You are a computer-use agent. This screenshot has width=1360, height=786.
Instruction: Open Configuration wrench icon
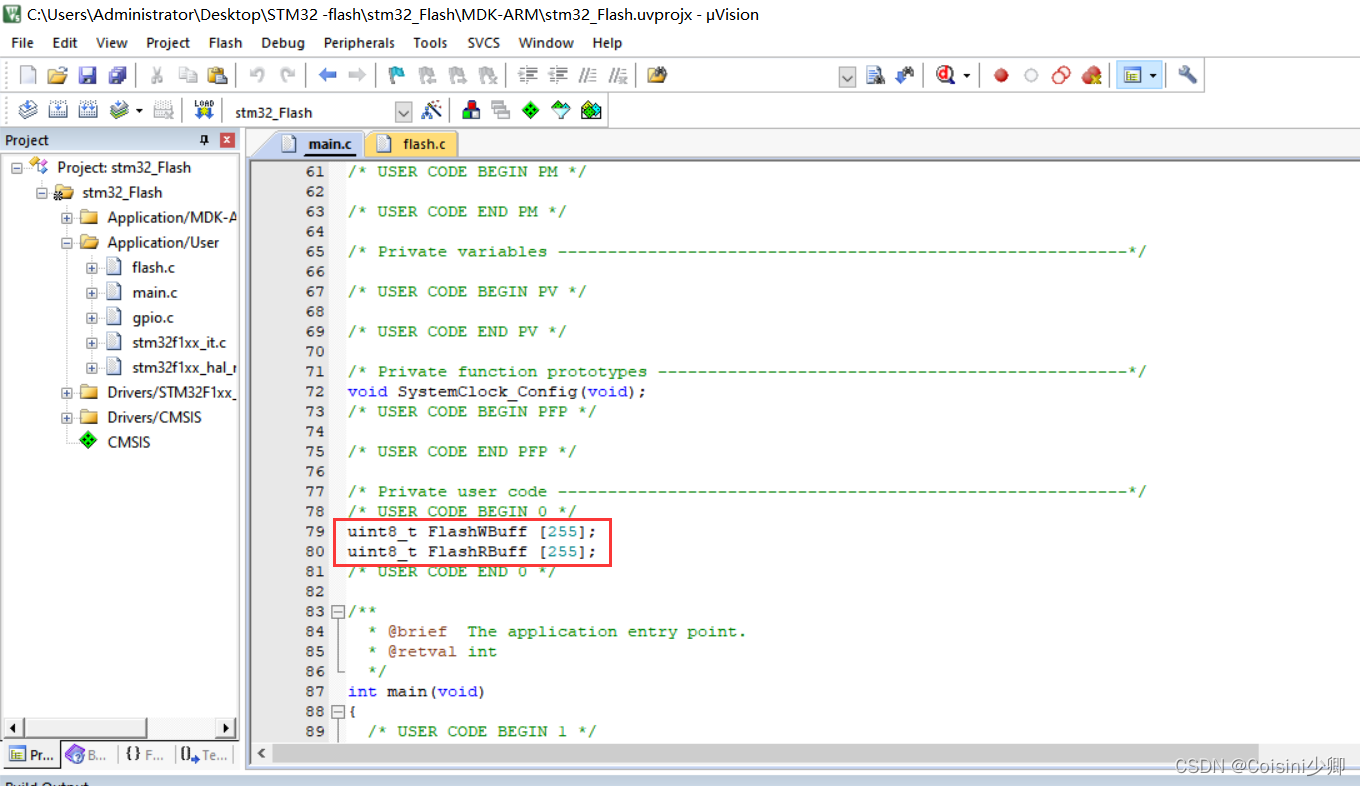[1187, 75]
